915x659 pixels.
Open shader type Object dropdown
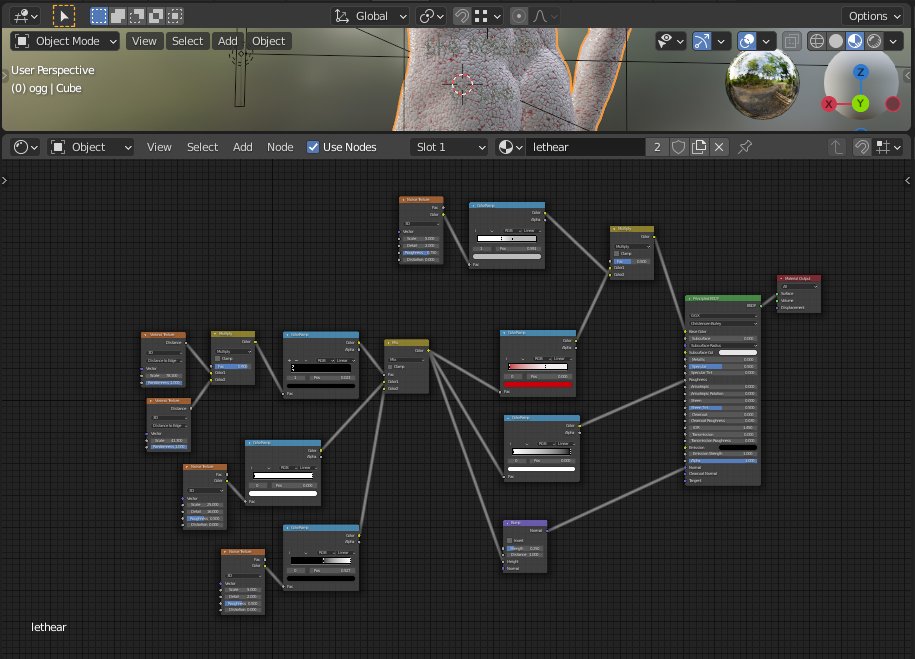pyautogui.click(x=90, y=147)
